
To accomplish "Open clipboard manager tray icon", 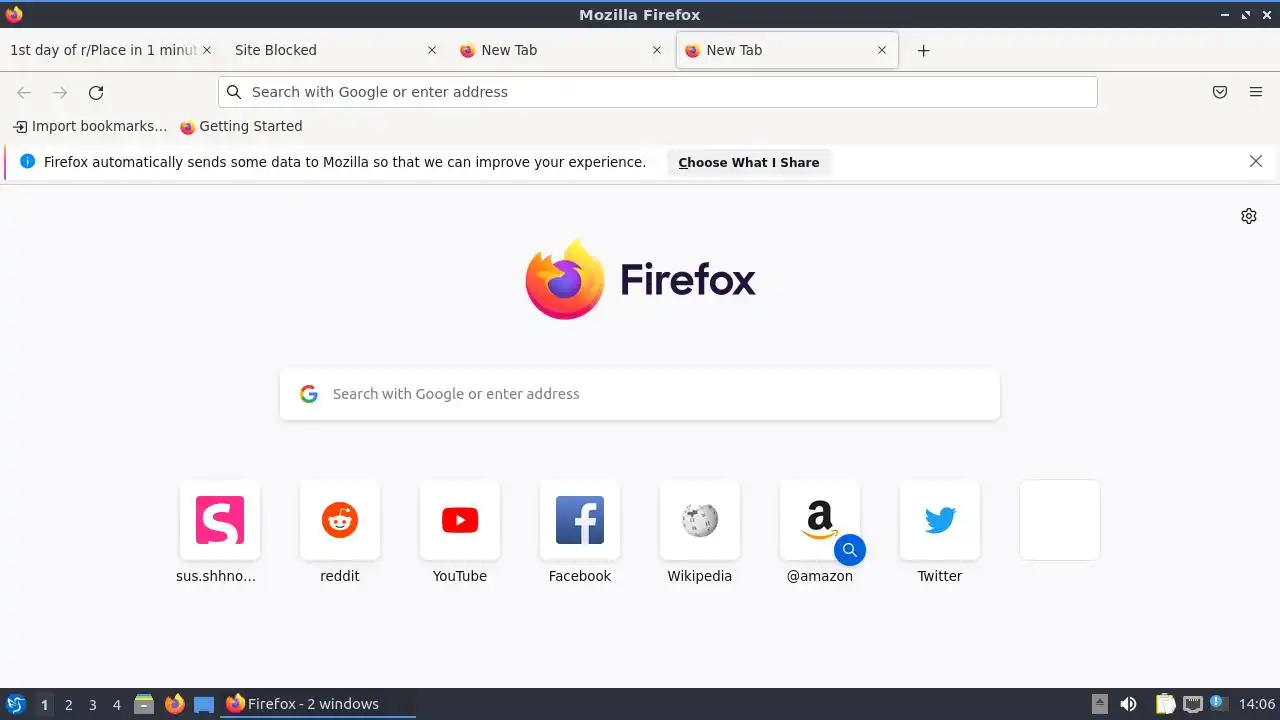I will (1165, 704).
